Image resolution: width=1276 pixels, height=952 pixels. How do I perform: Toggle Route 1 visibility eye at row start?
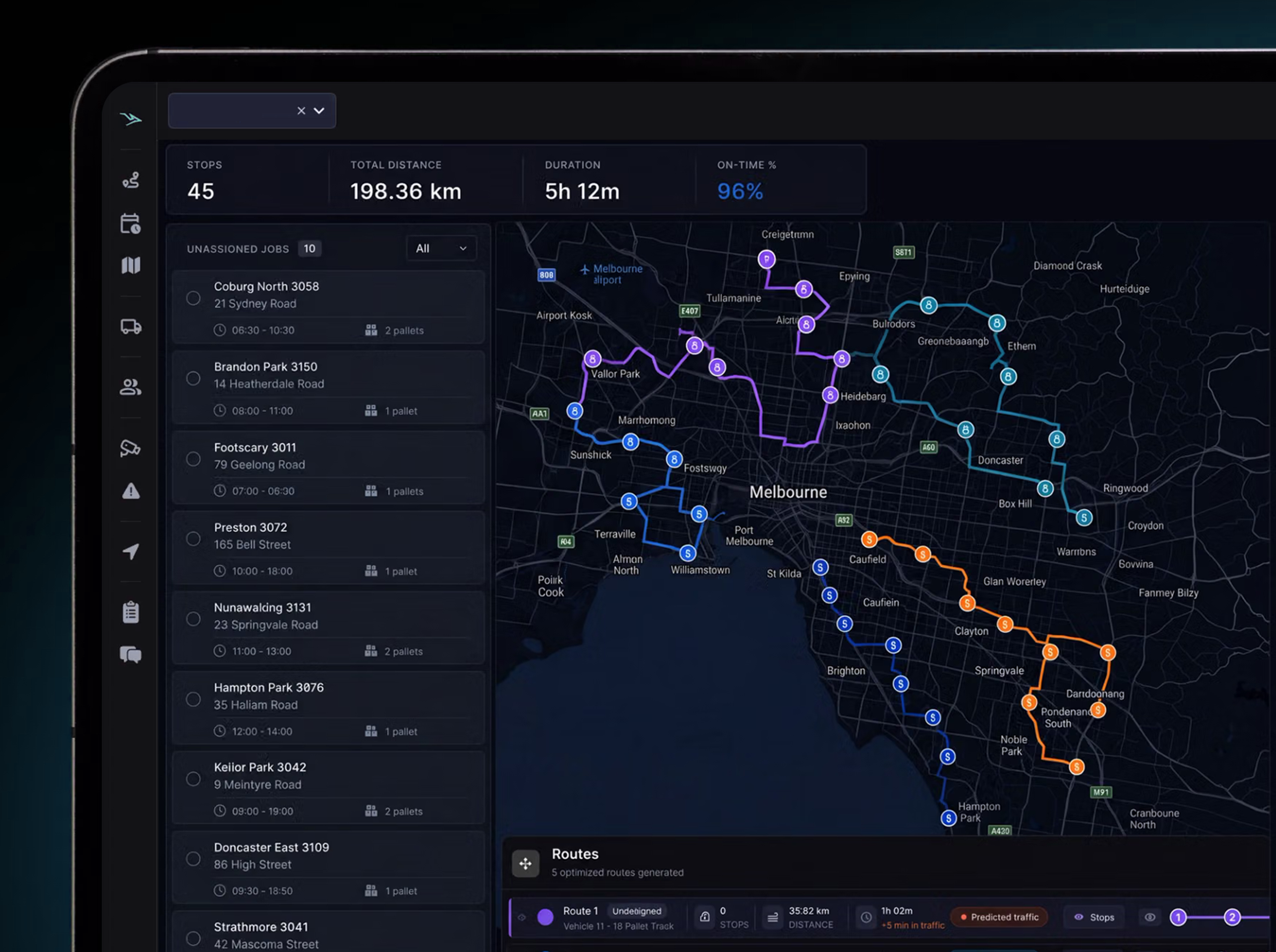[522, 917]
